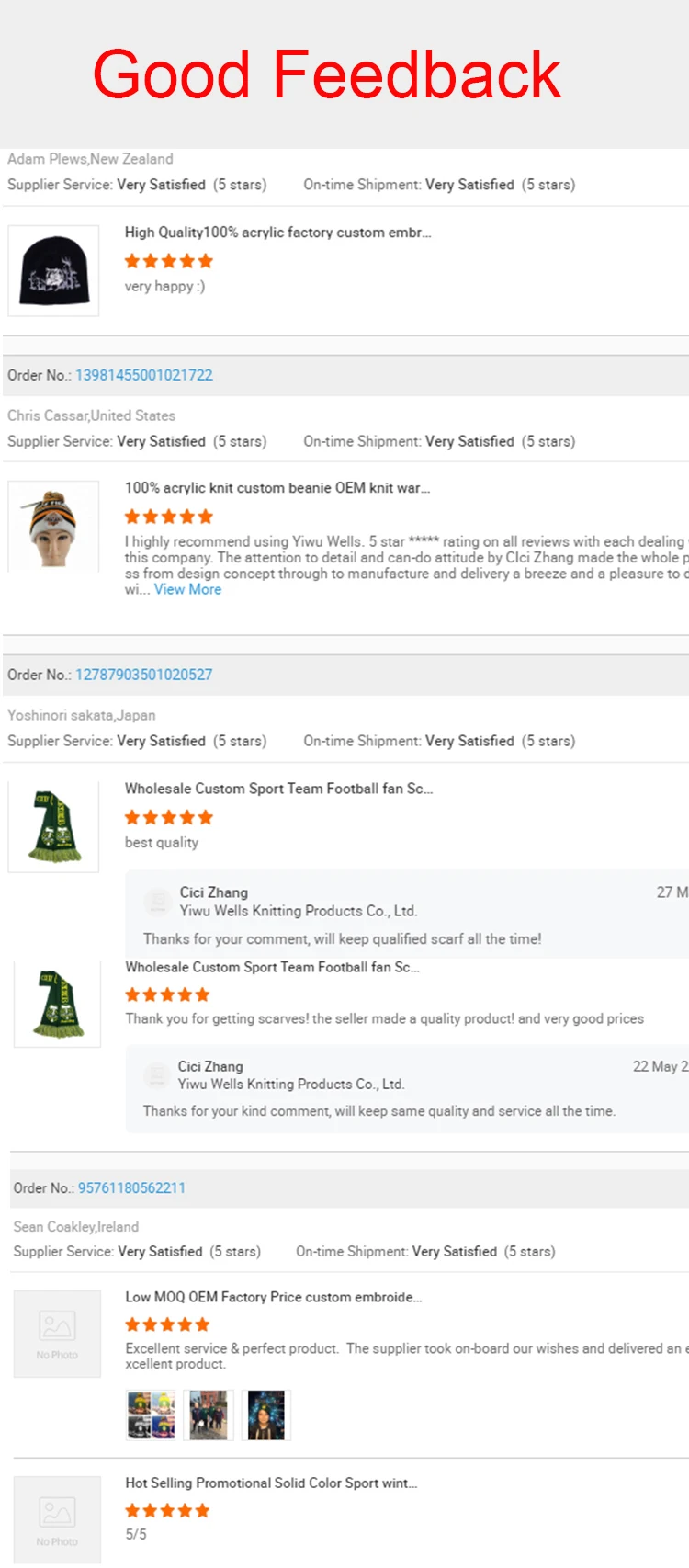
Task: Open order number 13981455001021722 link
Action: point(143,375)
